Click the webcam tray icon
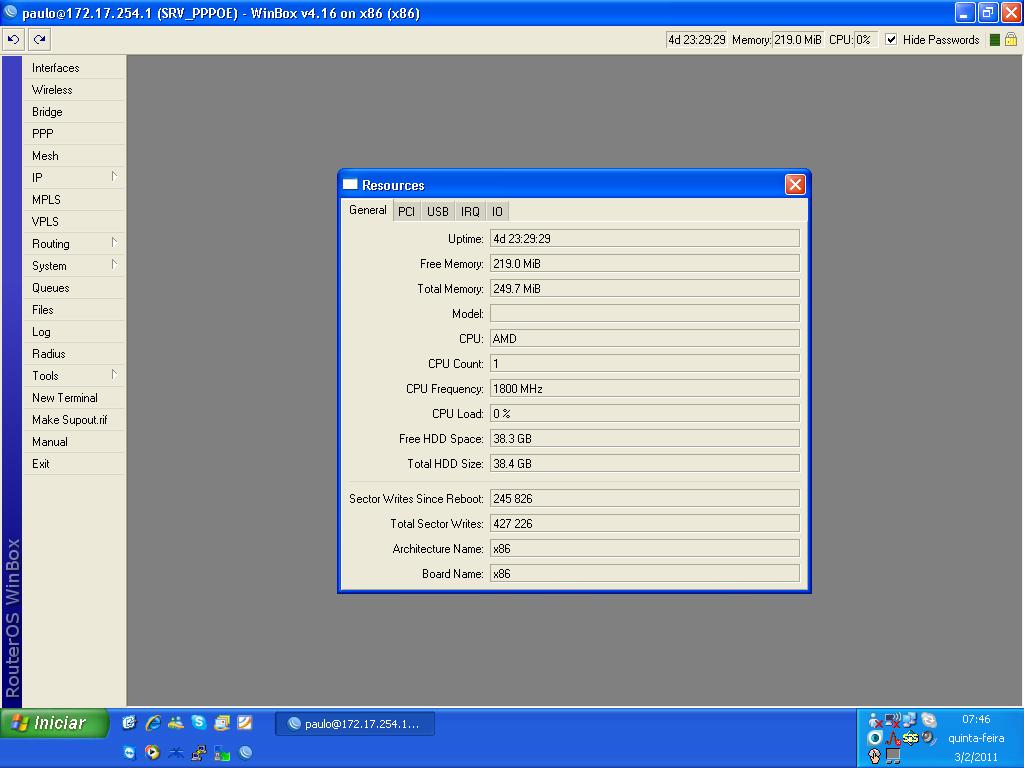 pyautogui.click(x=929, y=739)
